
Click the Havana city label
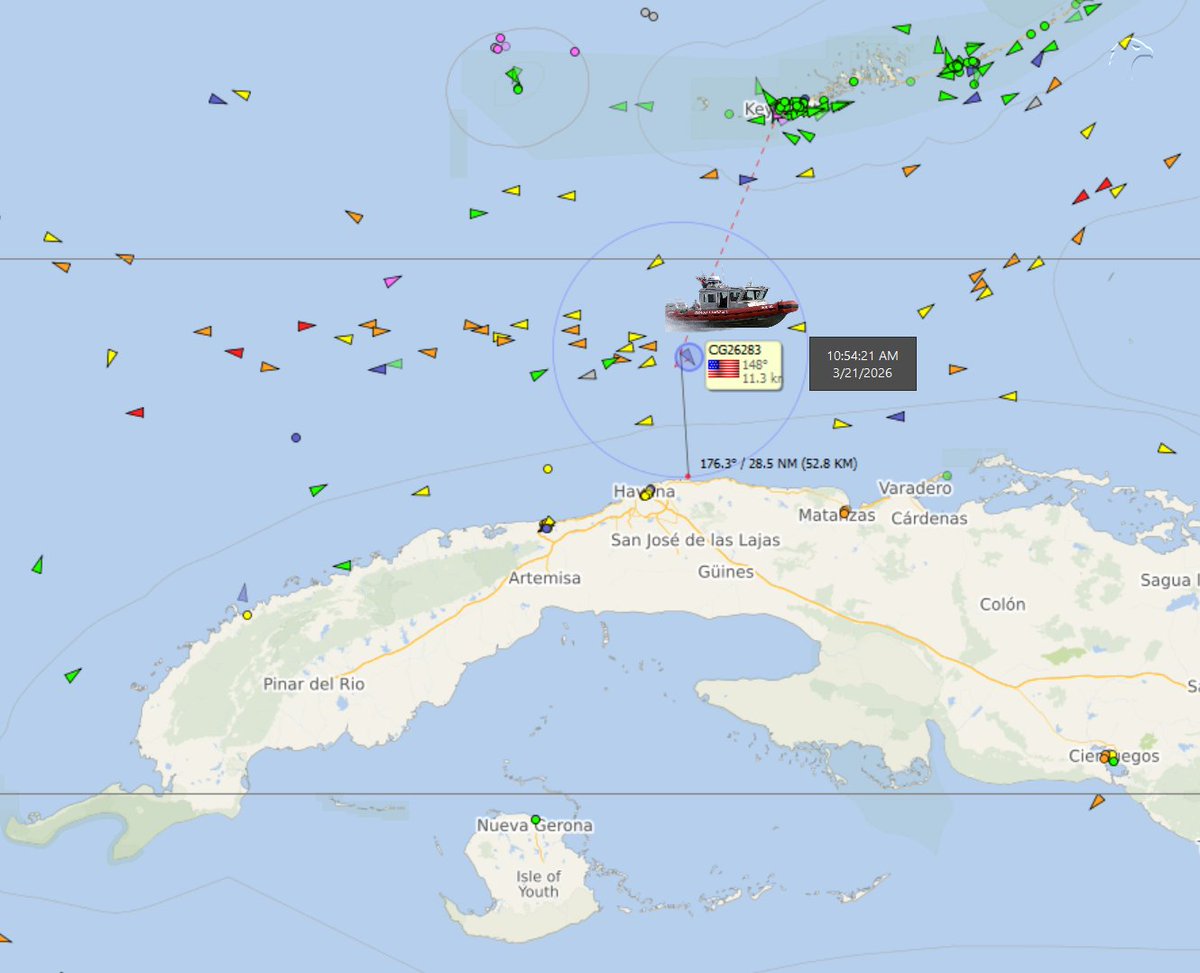[x=645, y=492]
